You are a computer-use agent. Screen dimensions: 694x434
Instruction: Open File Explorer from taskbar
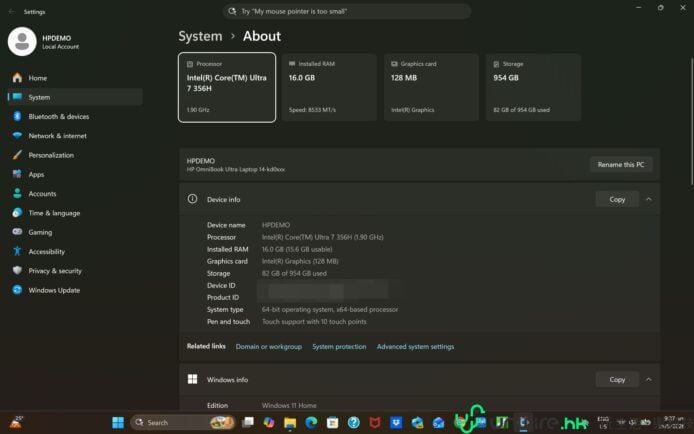click(290, 423)
